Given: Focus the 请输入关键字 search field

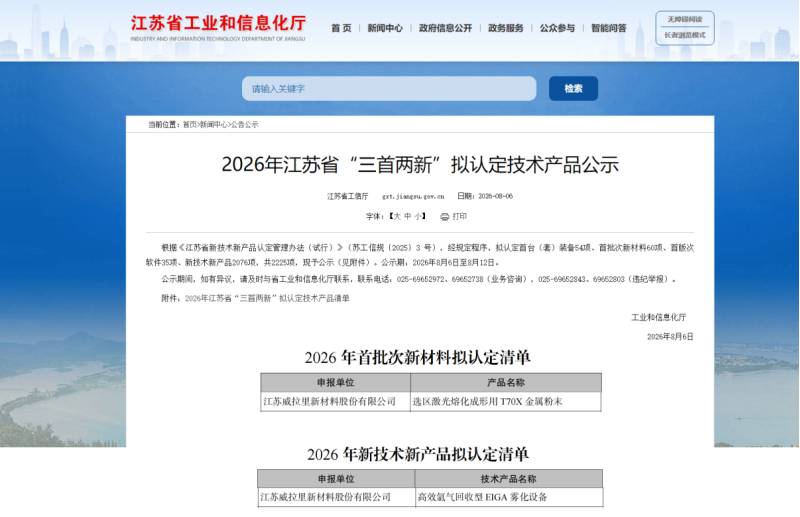Looking at the screenshot, I should click(x=389, y=89).
